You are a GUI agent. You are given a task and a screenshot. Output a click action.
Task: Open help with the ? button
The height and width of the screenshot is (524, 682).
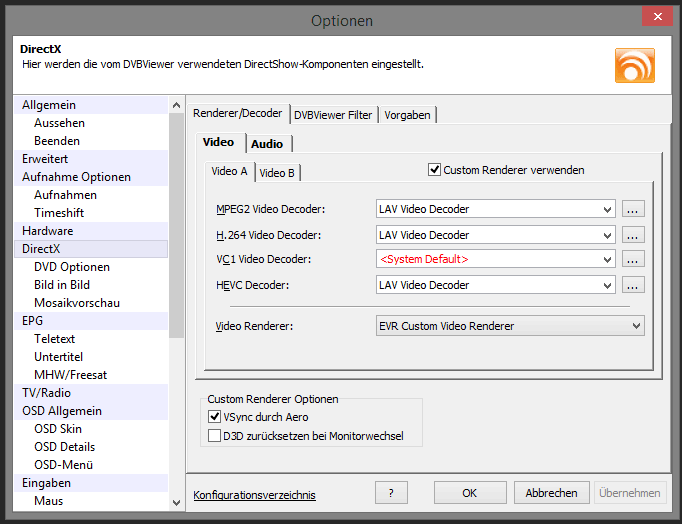[x=391, y=493]
